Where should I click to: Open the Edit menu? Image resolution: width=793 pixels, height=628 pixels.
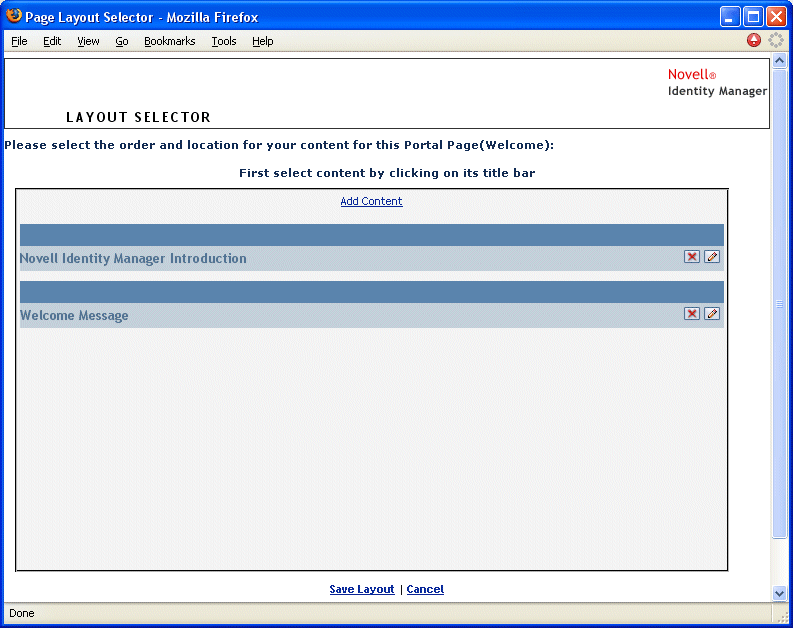pos(52,41)
